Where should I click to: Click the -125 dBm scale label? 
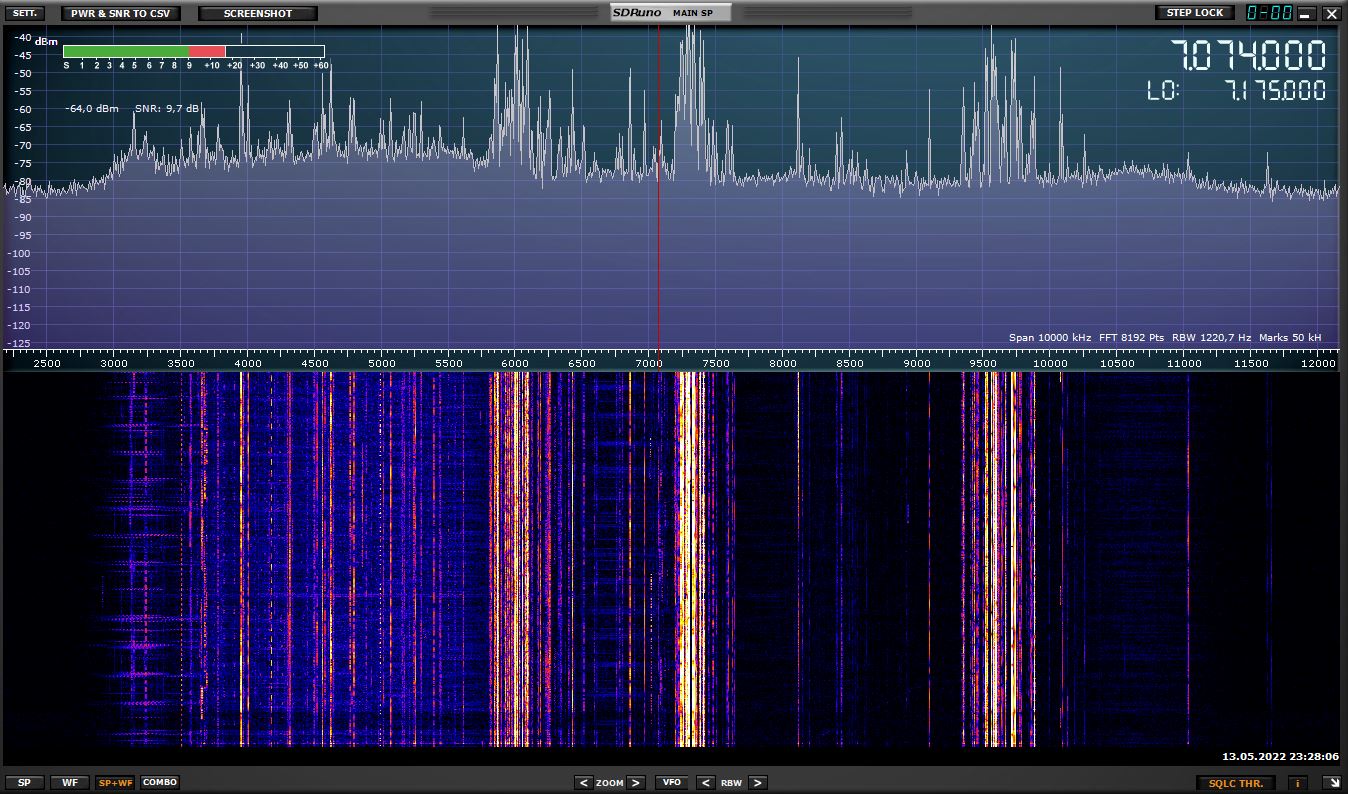tap(17, 343)
